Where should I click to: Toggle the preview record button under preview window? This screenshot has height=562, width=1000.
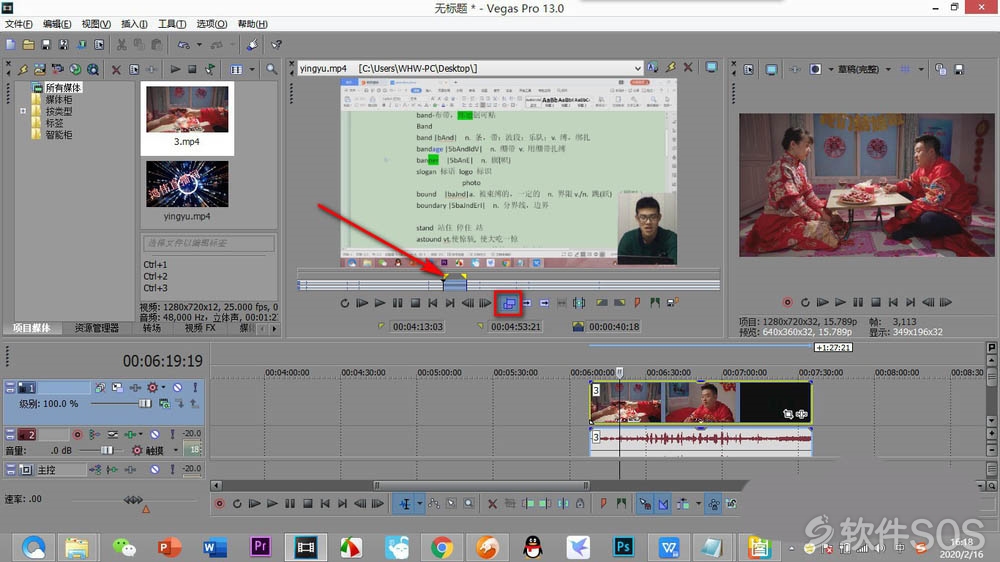[788, 302]
